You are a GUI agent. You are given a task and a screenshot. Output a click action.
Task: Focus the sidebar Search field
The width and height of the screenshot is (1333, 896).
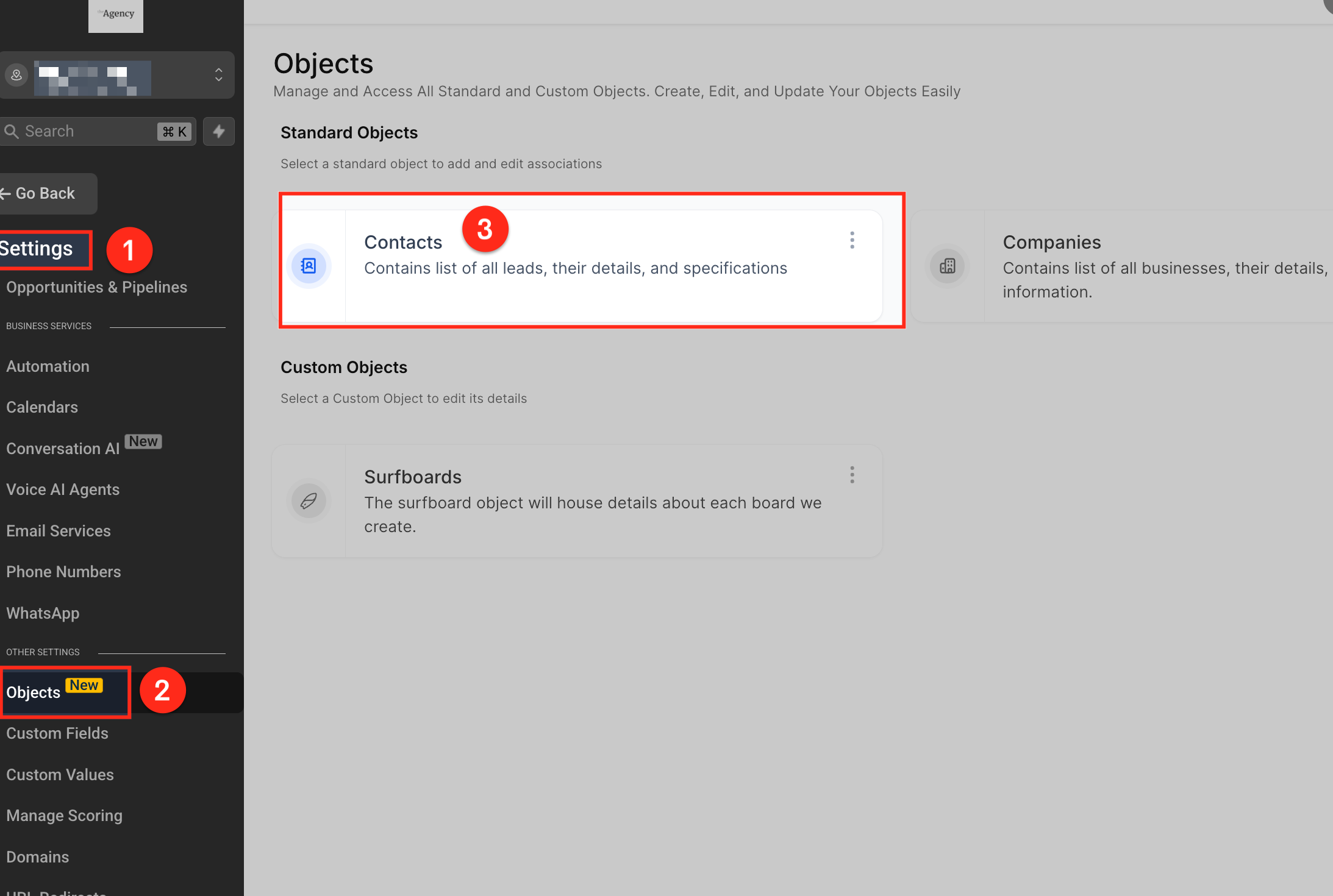85,131
